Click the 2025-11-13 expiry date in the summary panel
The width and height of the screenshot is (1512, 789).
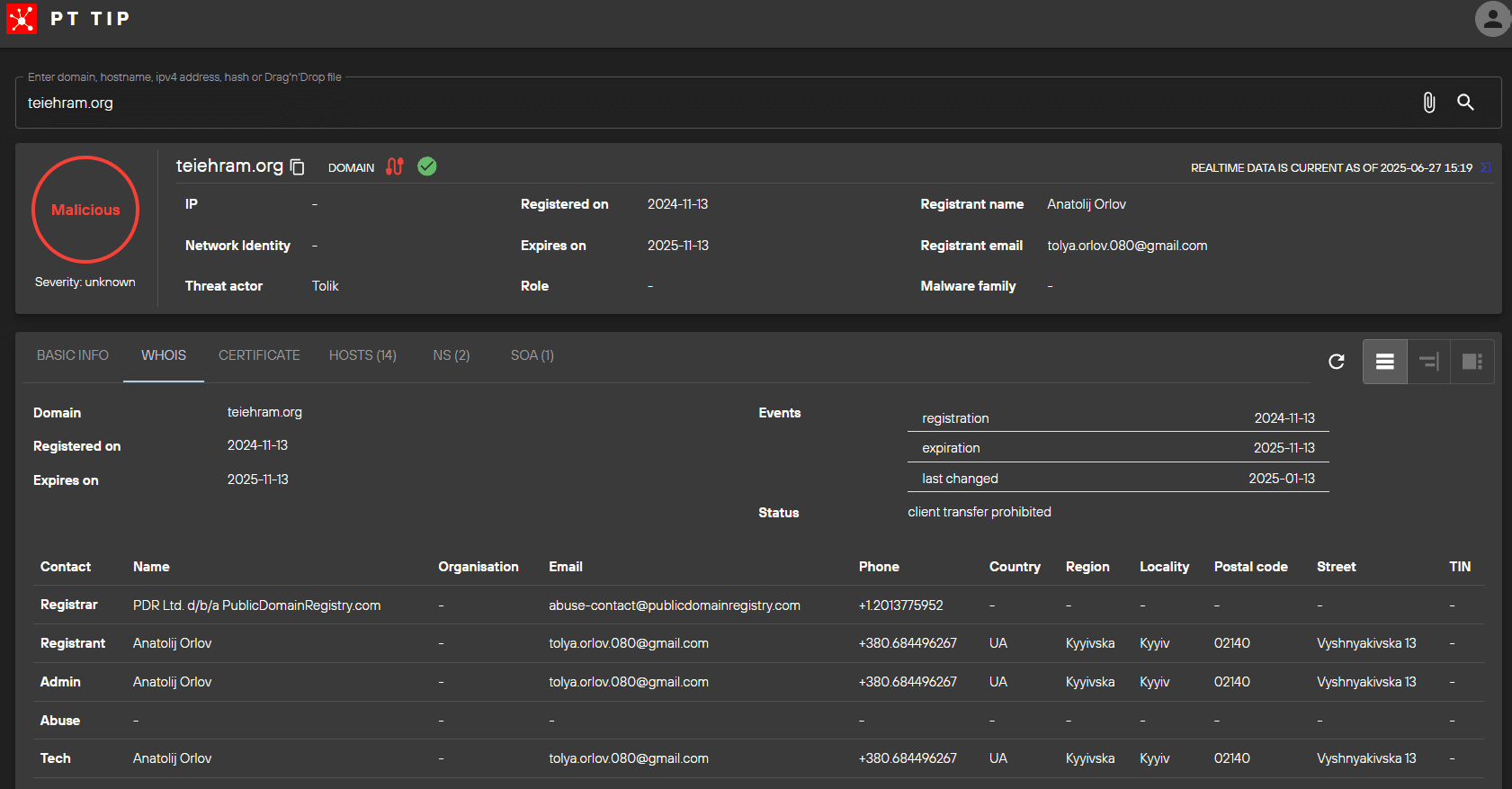pyautogui.click(x=678, y=246)
